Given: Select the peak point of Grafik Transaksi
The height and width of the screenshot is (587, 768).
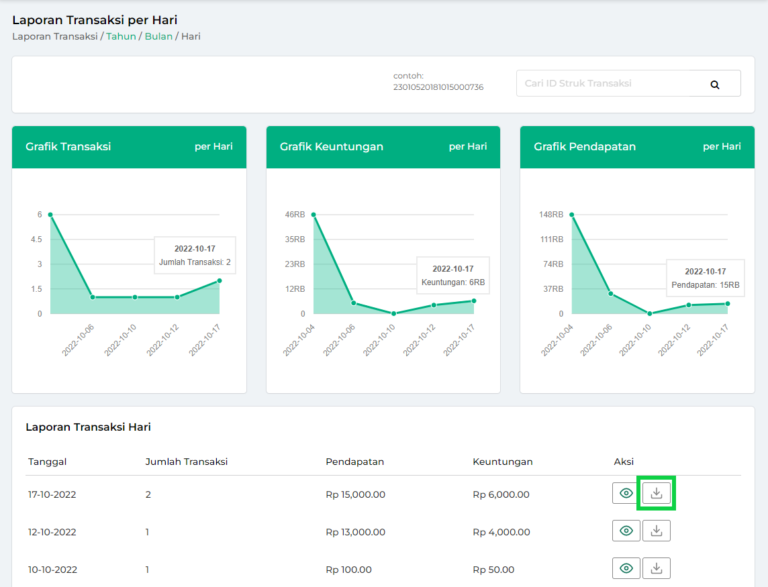Looking at the screenshot, I should (50, 214).
